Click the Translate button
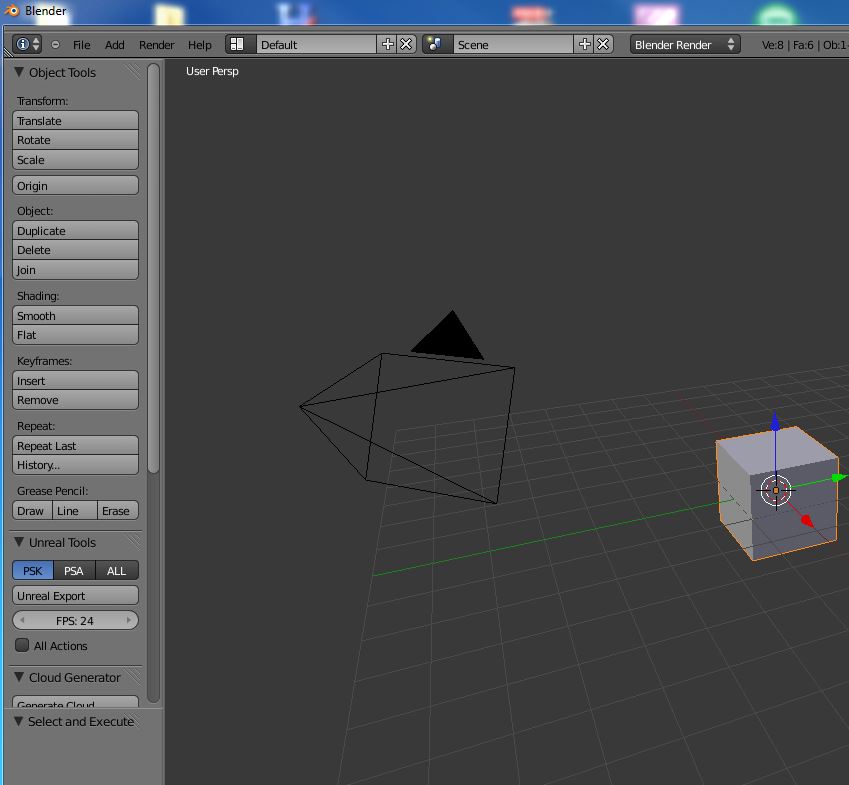 tap(75, 121)
